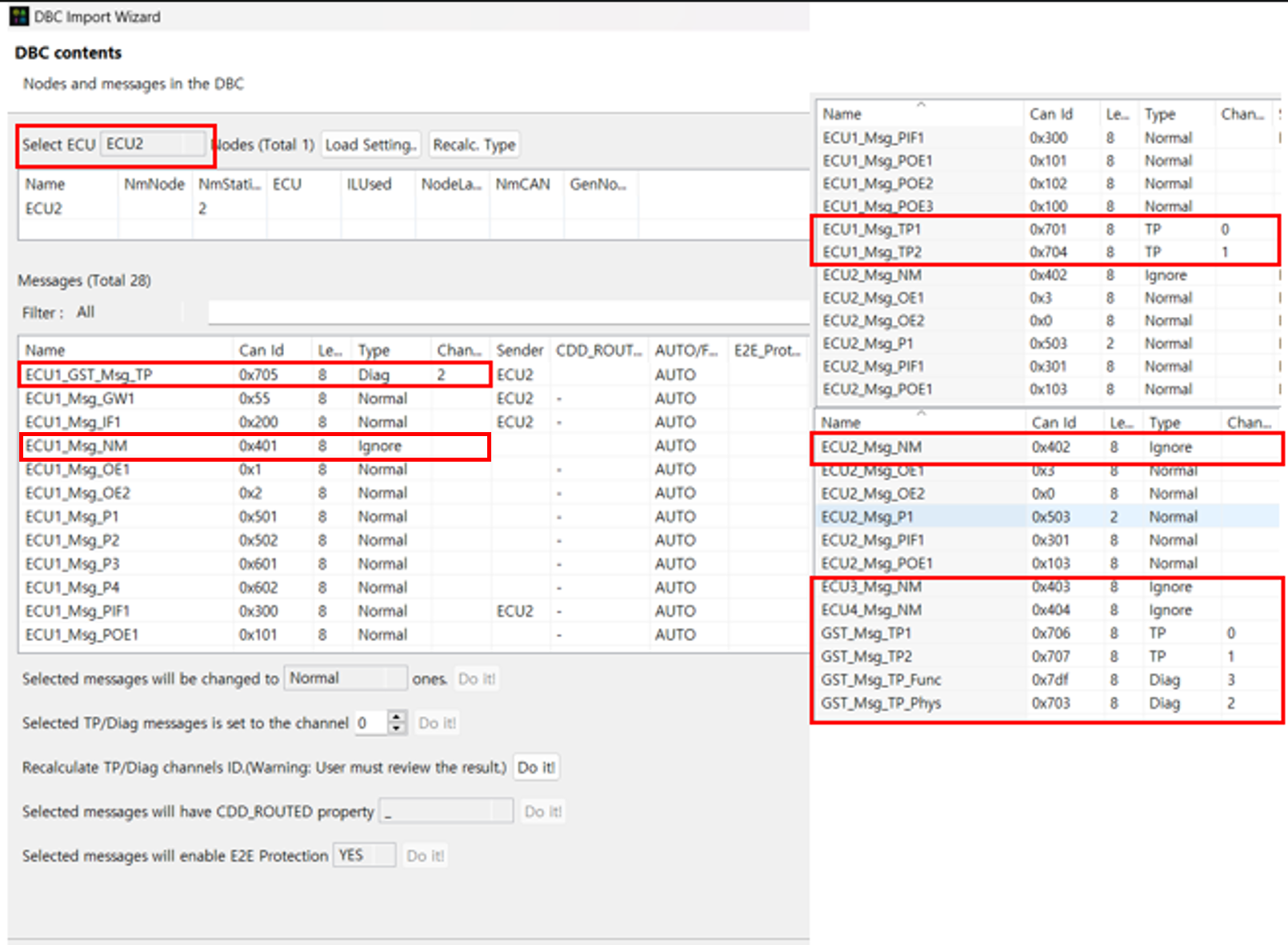
Task: Select the ECU1_Msg_TP2 row
Action: pyautogui.click(x=1048, y=252)
